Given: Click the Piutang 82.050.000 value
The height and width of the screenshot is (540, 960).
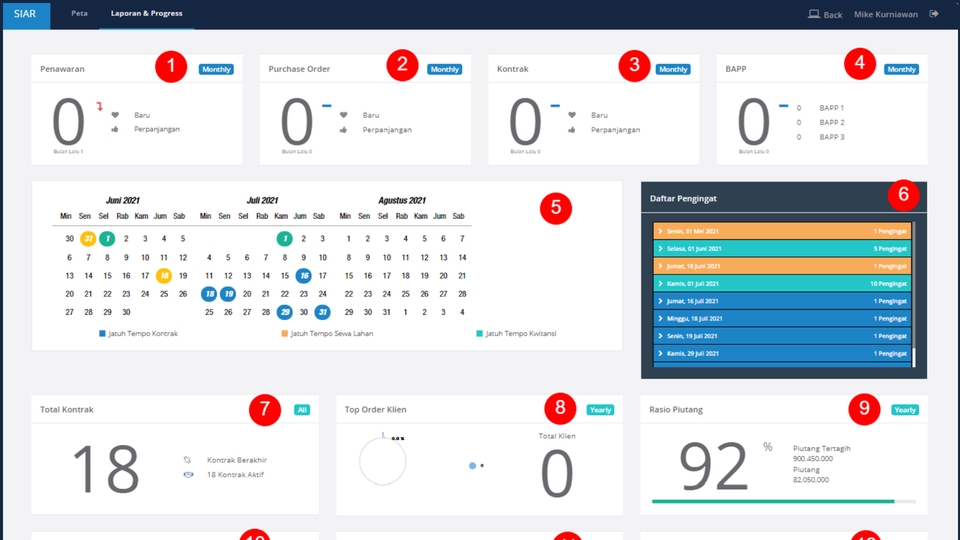Looking at the screenshot, I should point(811,480).
